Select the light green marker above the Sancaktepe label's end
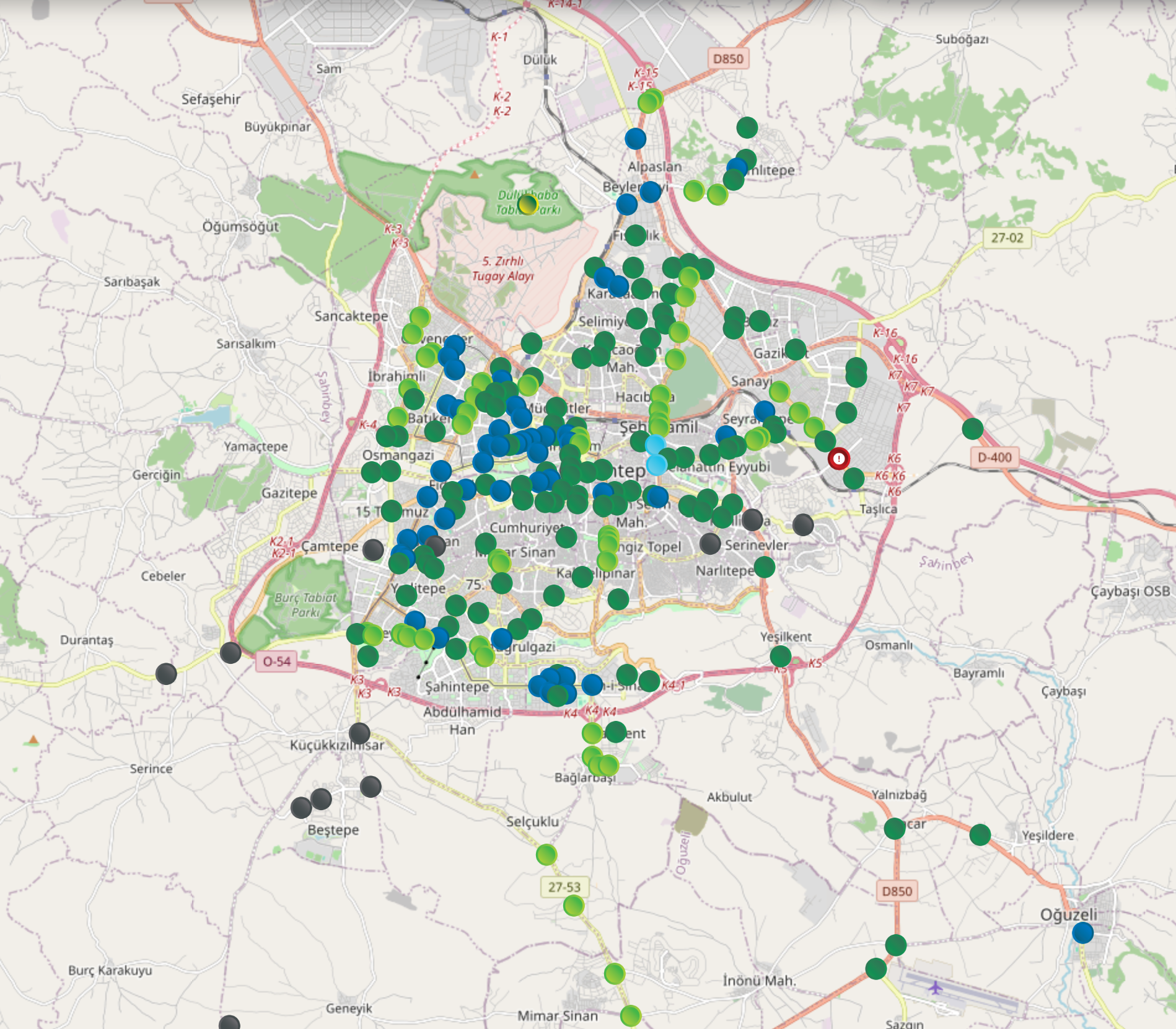 click(x=419, y=317)
